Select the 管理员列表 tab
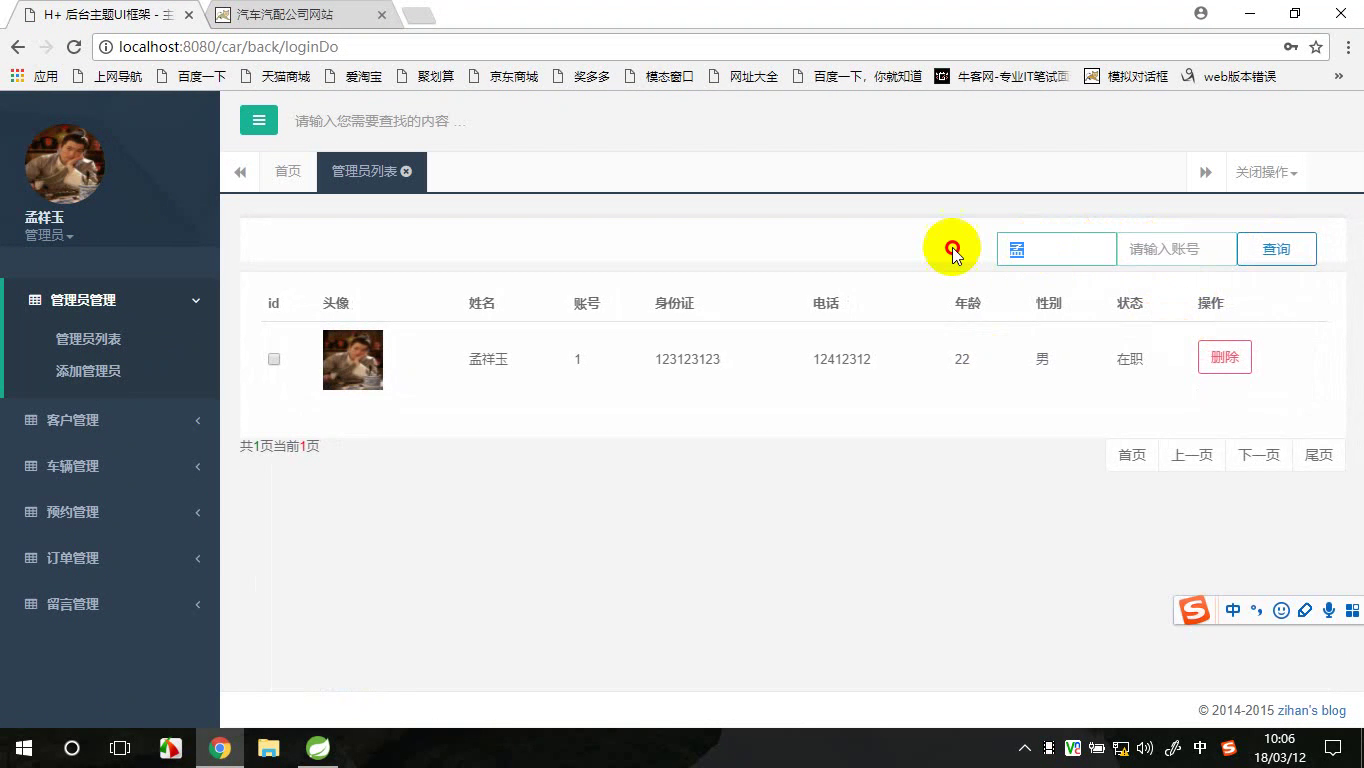 pyautogui.click(x=364, y=172)
